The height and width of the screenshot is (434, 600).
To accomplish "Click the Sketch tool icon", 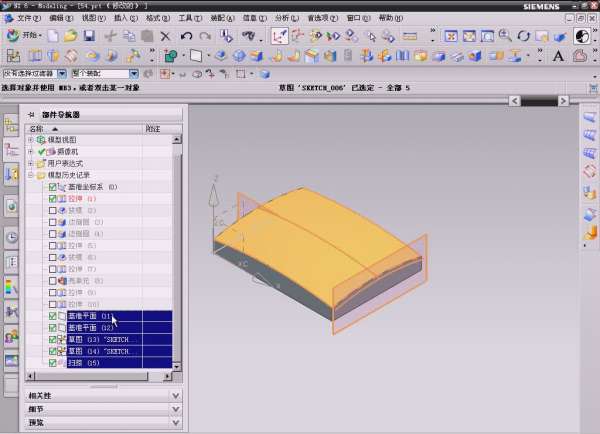I will coord(279,36).
